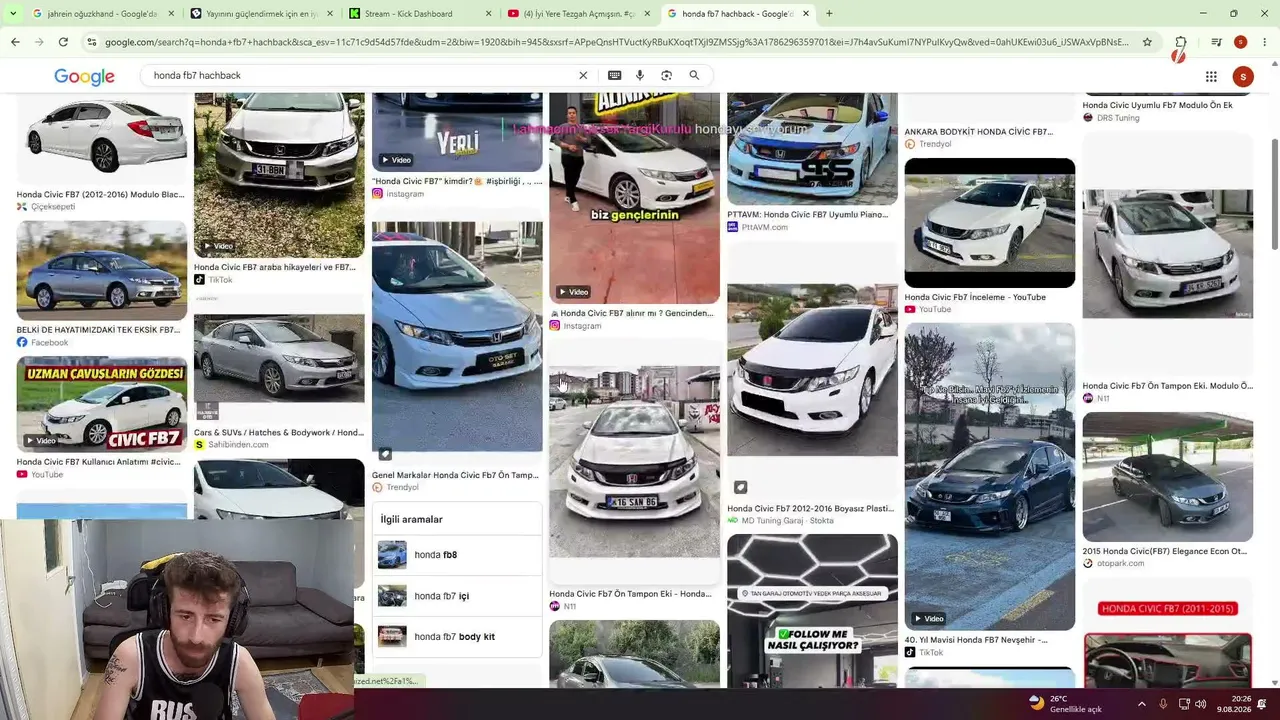
Task: Open the silver Civic Sahibinden thumbnail
Action: coord(279,358)
